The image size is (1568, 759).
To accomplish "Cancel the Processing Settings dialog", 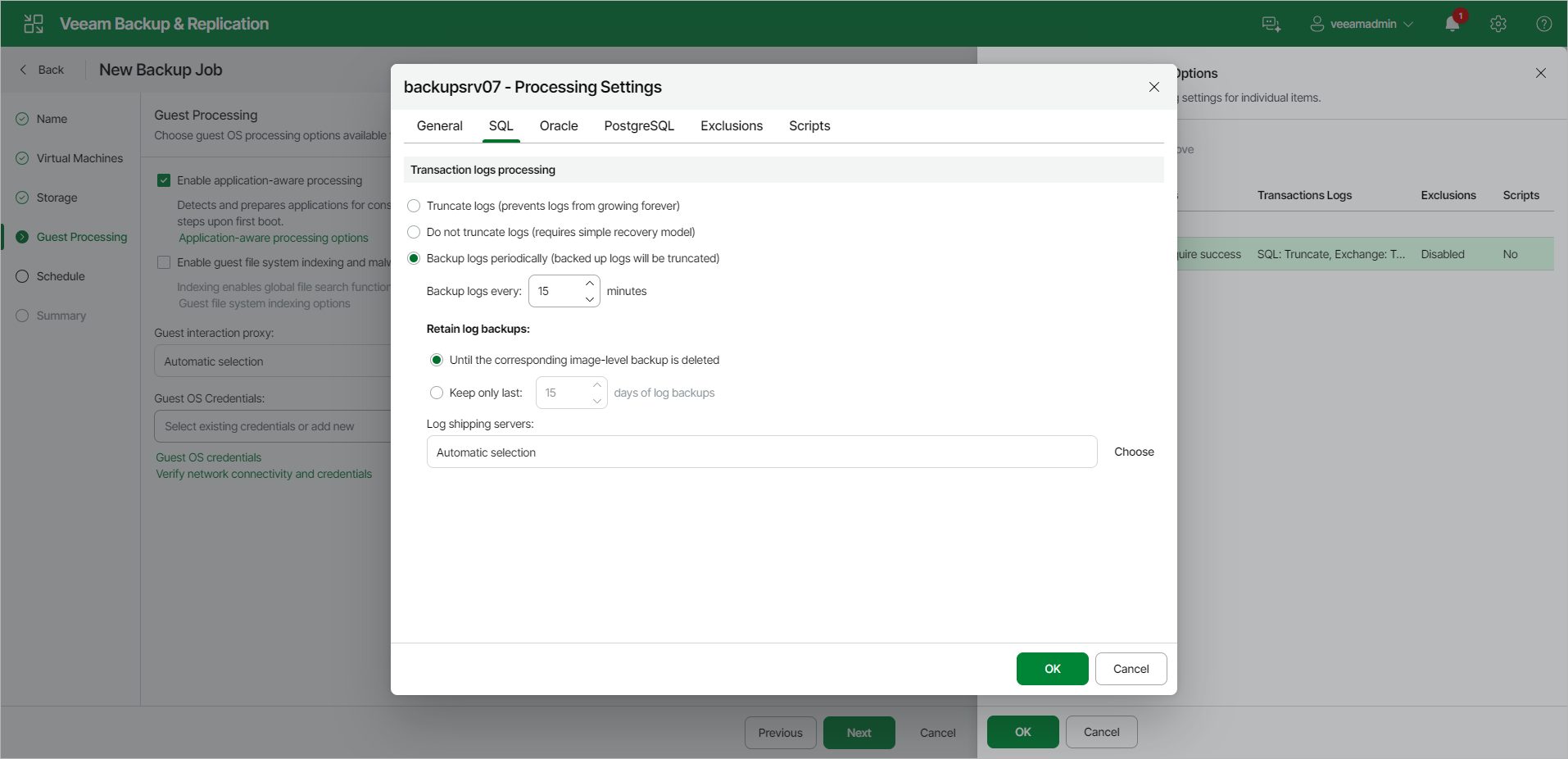I will tap(1131, 669).
